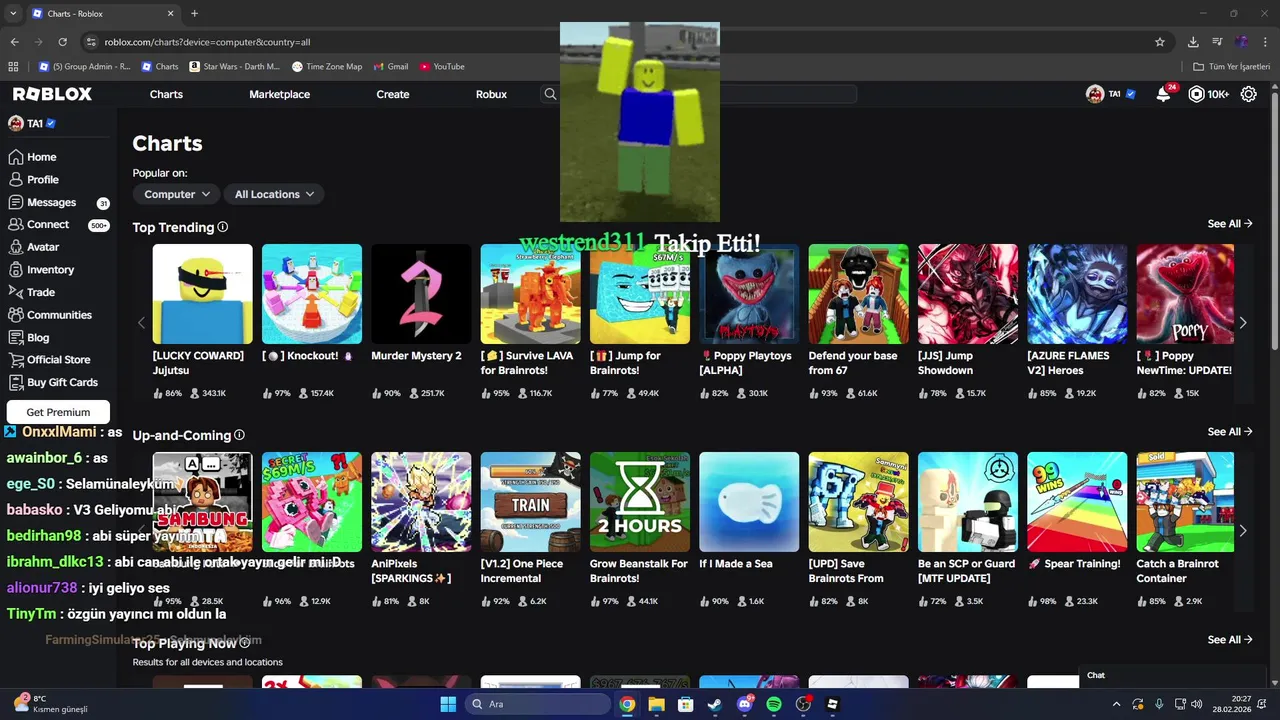1280x720 pixels.
Task: Open Windows Start menu
Action: (448, 704)
